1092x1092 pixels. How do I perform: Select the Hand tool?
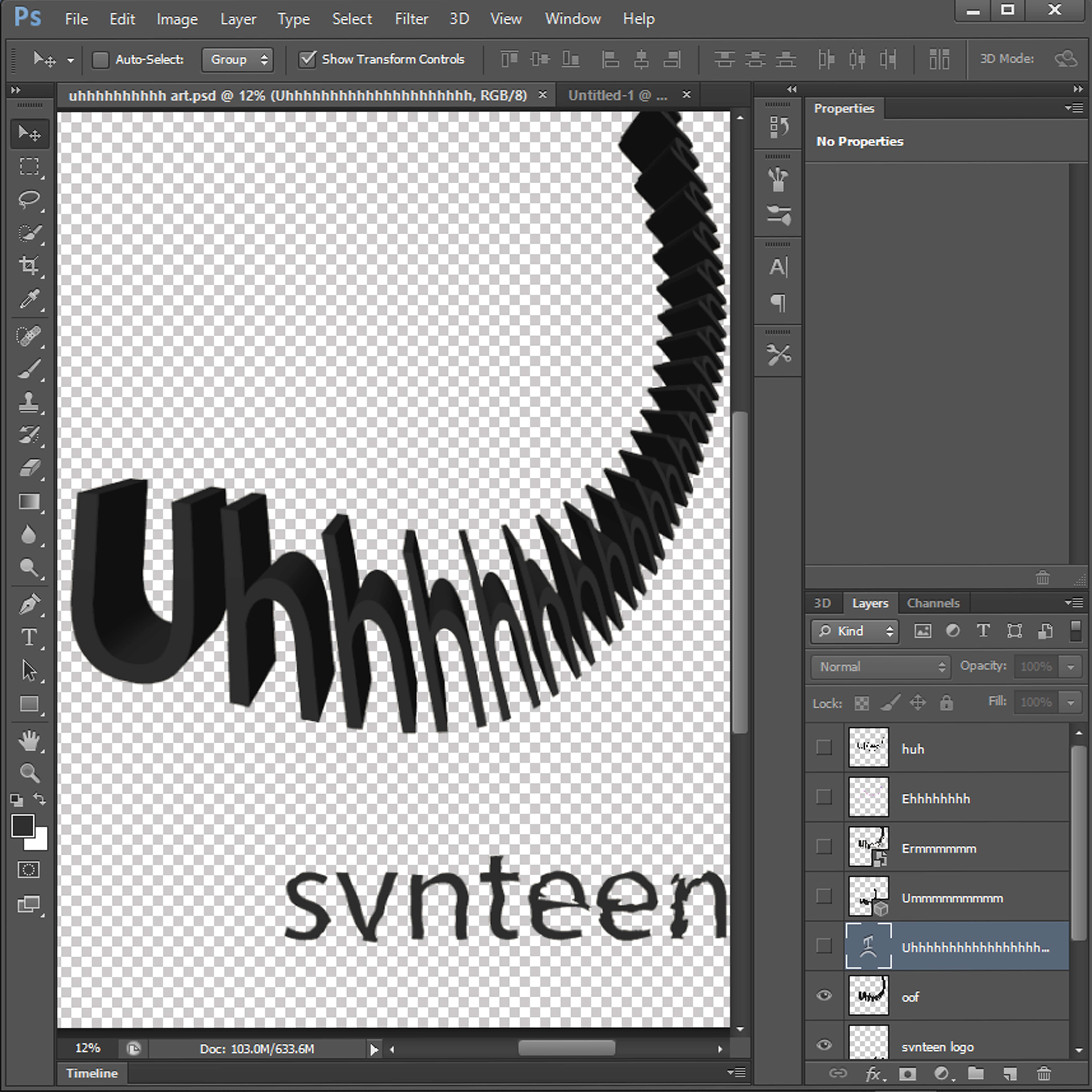tap(29, 740)
